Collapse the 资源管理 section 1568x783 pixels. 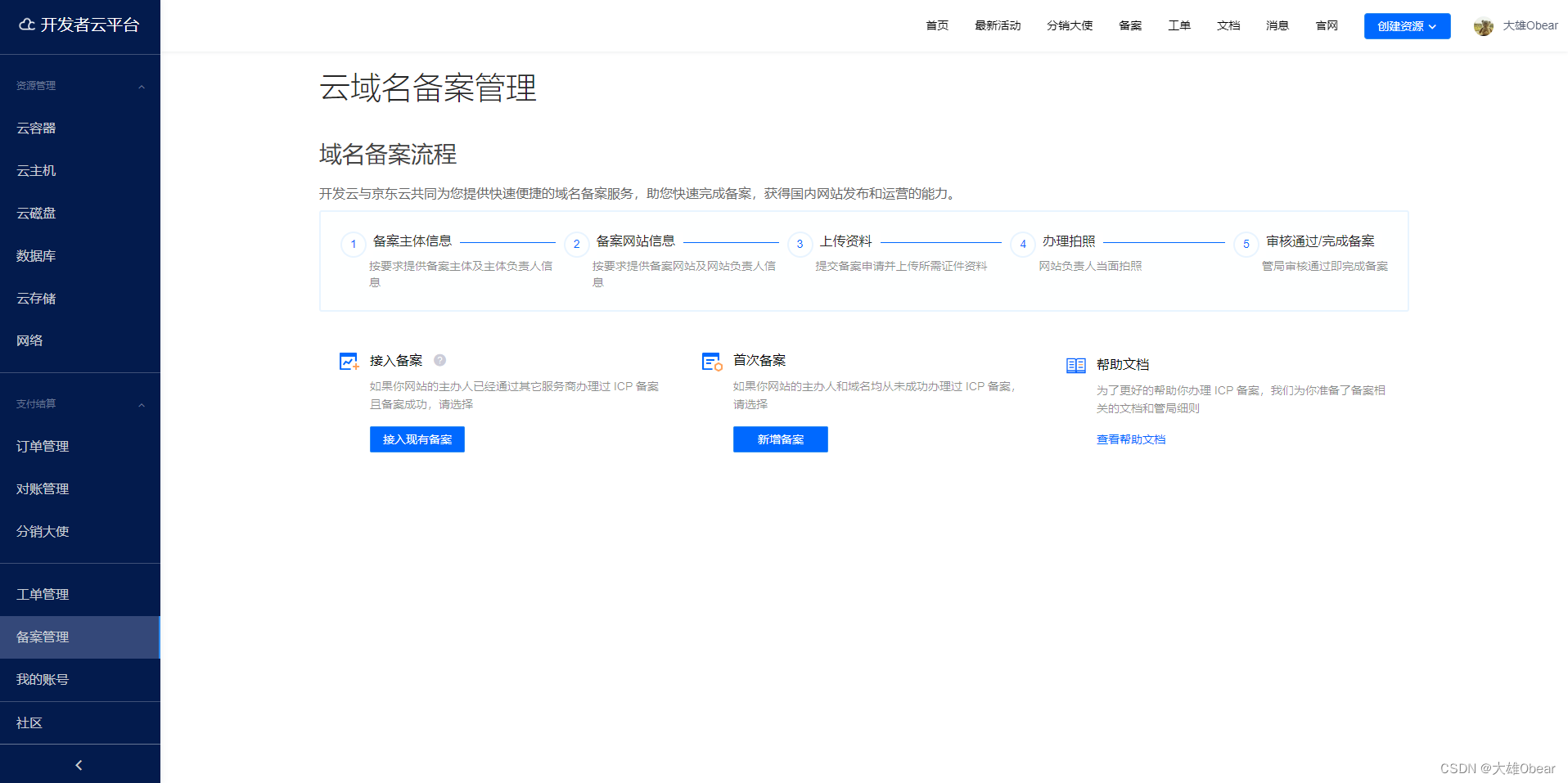pos(141,85)
